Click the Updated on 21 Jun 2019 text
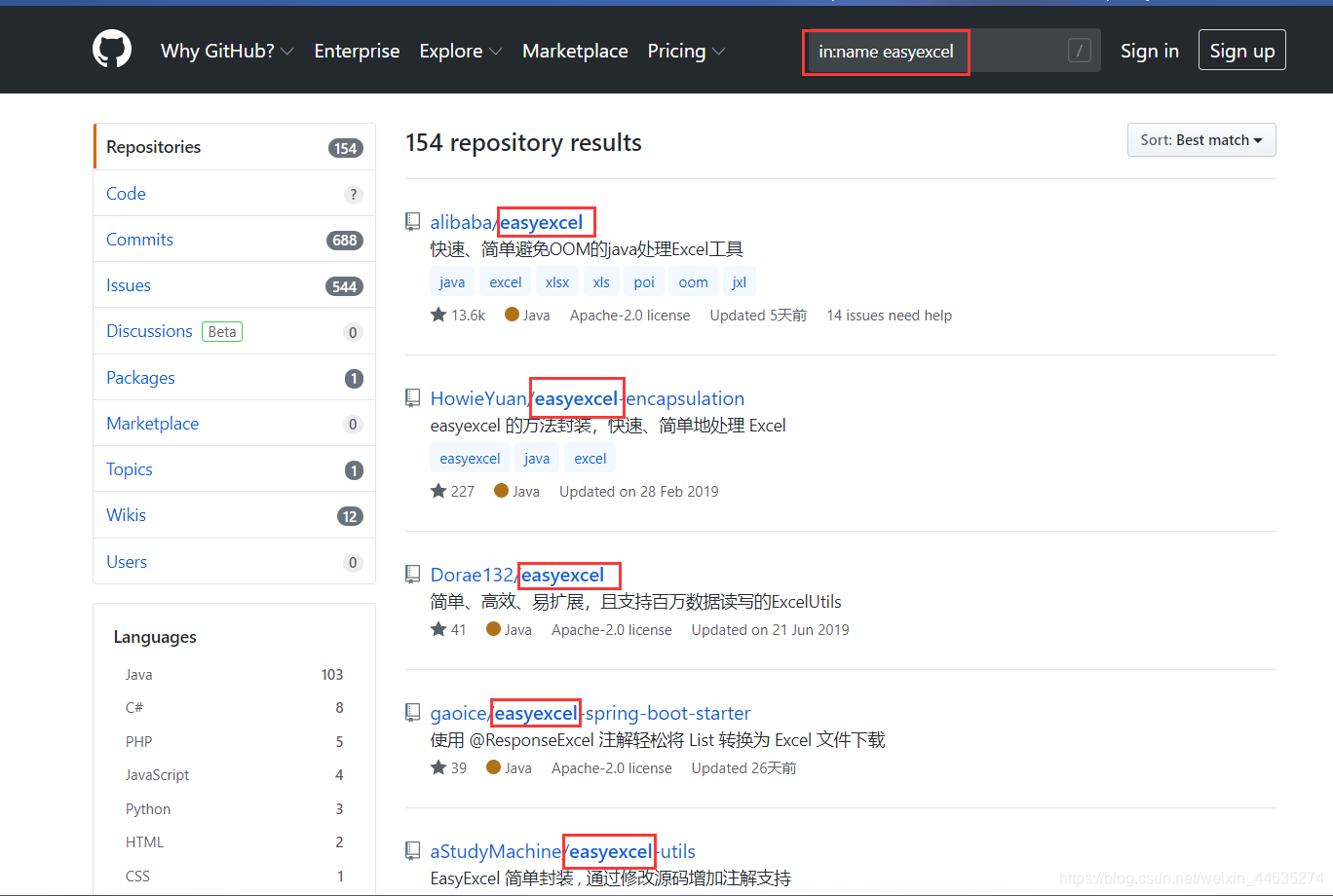 coord(771,630)
